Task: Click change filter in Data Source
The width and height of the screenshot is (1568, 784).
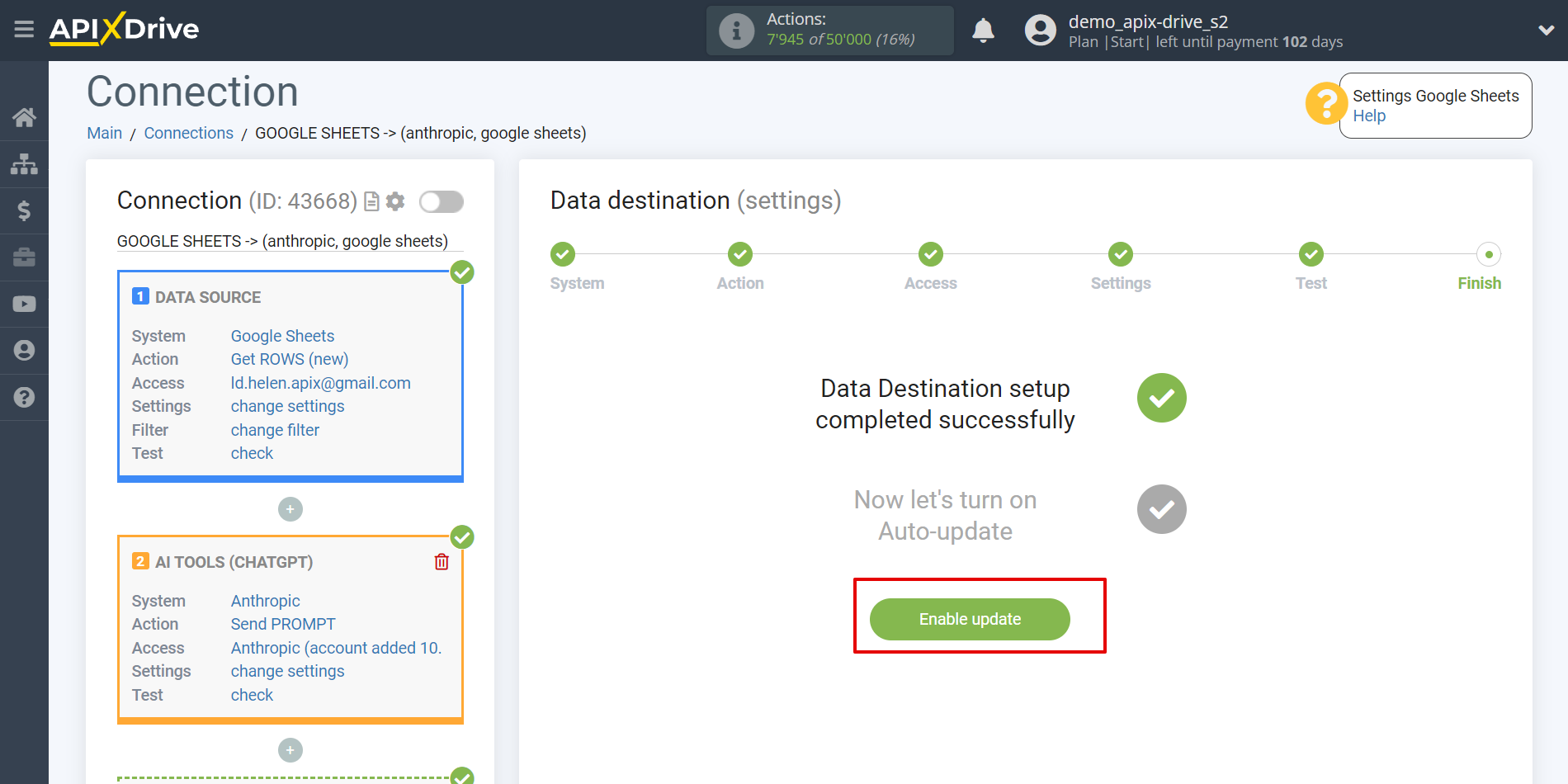Action: (275, 430)
